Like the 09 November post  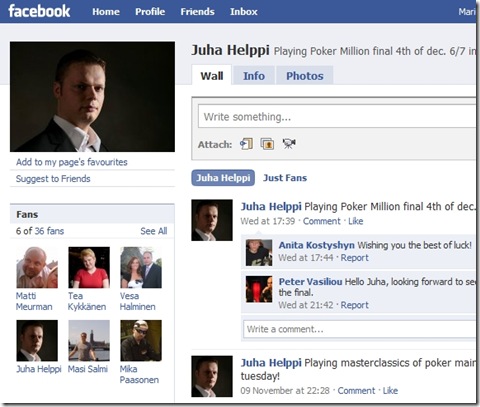pos(390,390)
